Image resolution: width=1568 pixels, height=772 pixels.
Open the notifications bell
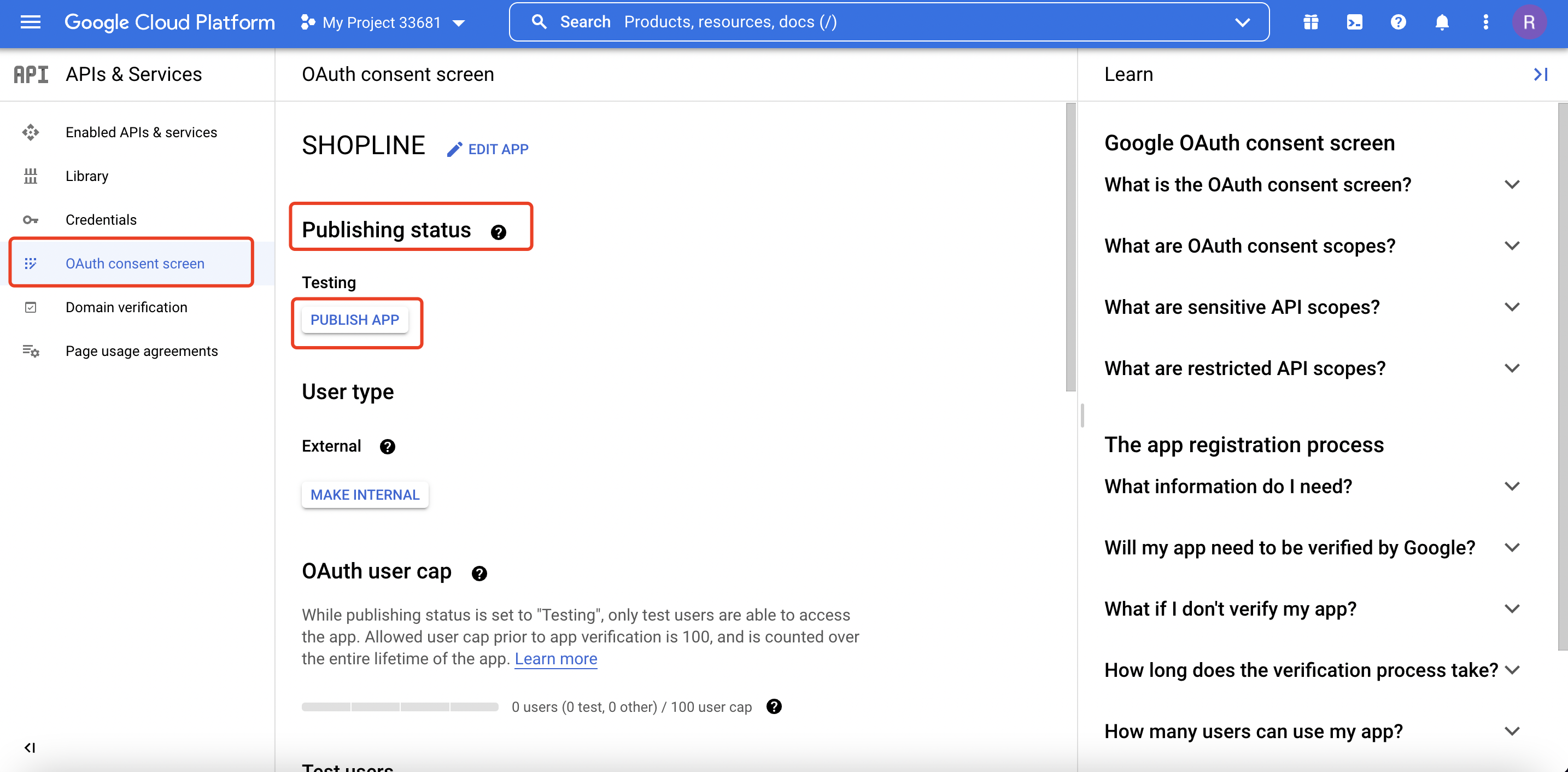(1441, 22)
